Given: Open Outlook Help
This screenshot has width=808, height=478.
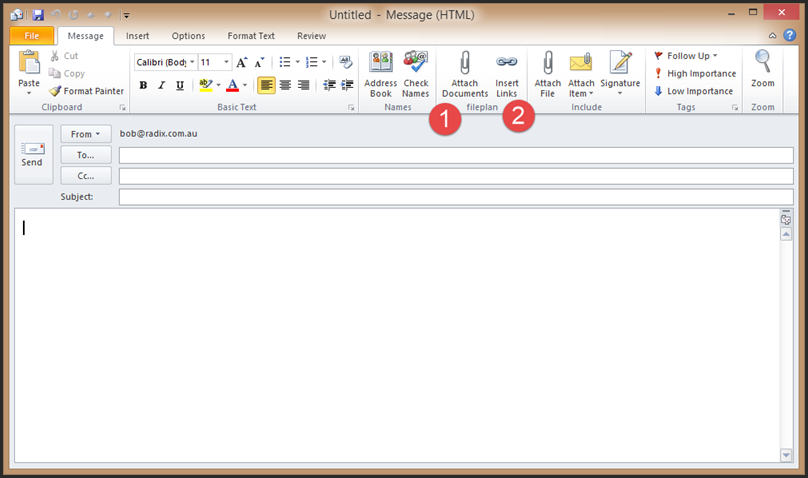Looking at the screenshot, I should click(789, 35).
